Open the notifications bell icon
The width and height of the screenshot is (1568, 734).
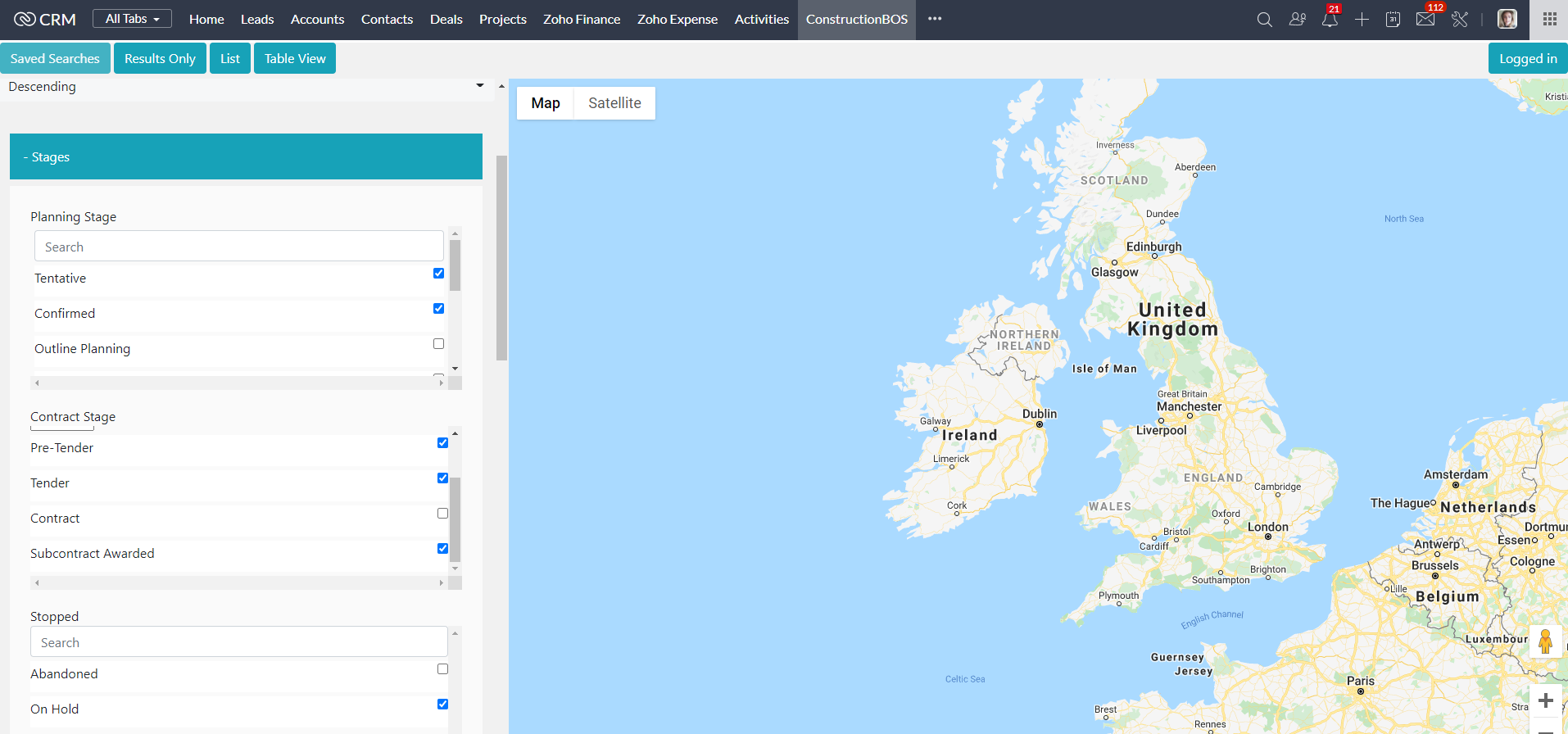(x=1330, y=19)
